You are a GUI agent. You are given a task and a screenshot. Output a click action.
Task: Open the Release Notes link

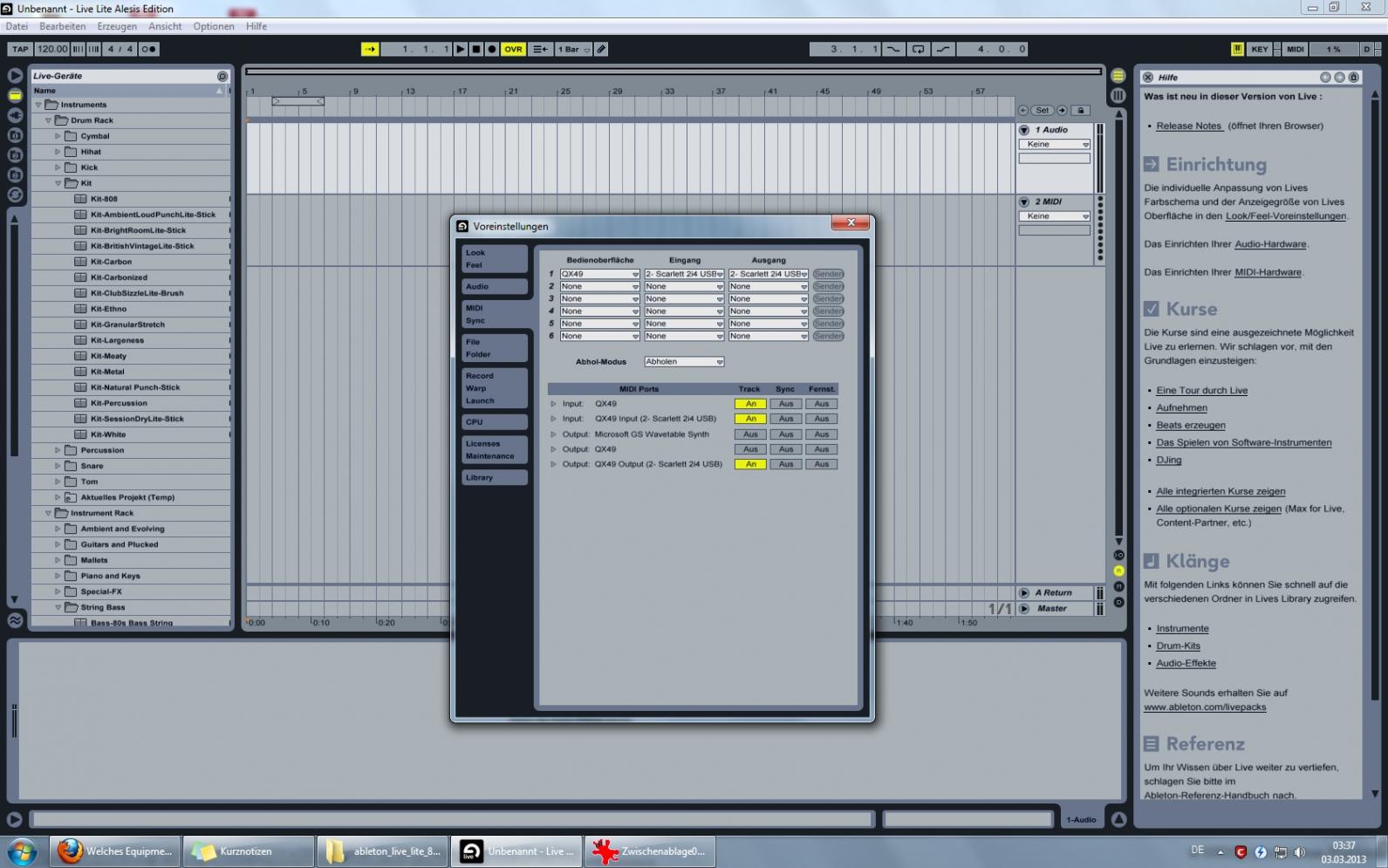[1189, 126]
